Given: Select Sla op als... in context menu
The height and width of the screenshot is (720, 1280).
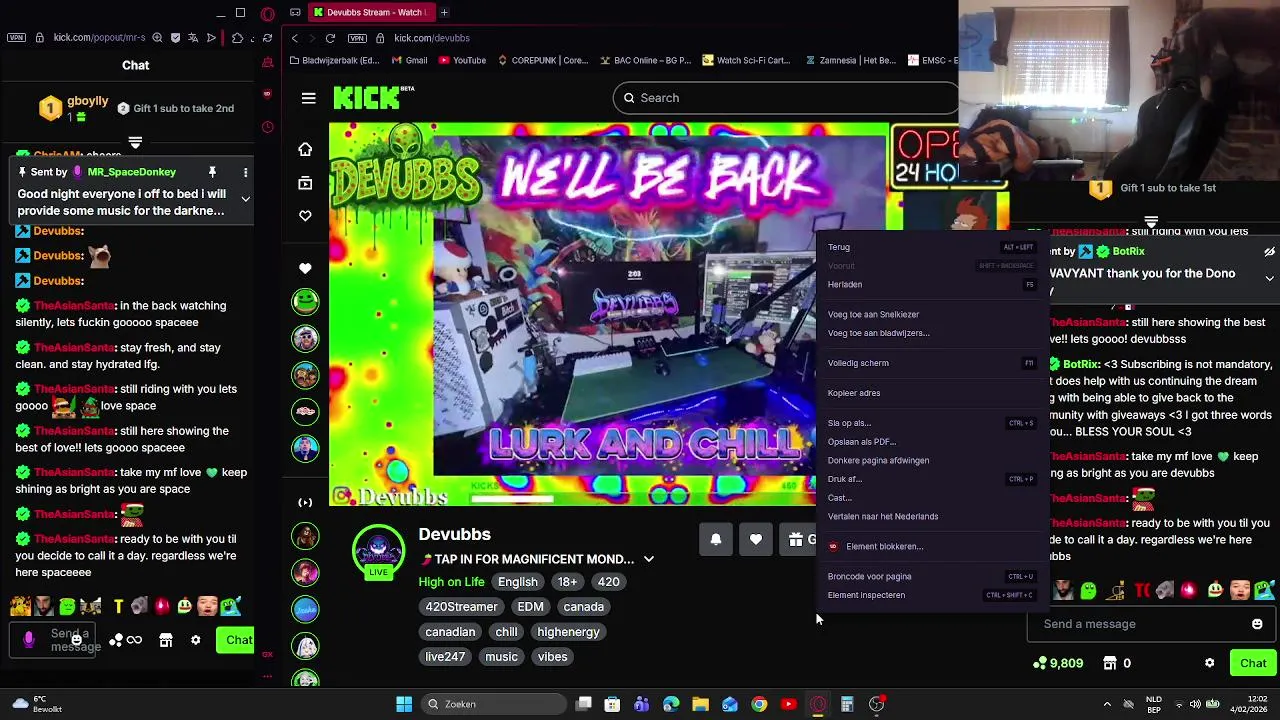Looking at the screenshot, I should click(x=931, y=423).
